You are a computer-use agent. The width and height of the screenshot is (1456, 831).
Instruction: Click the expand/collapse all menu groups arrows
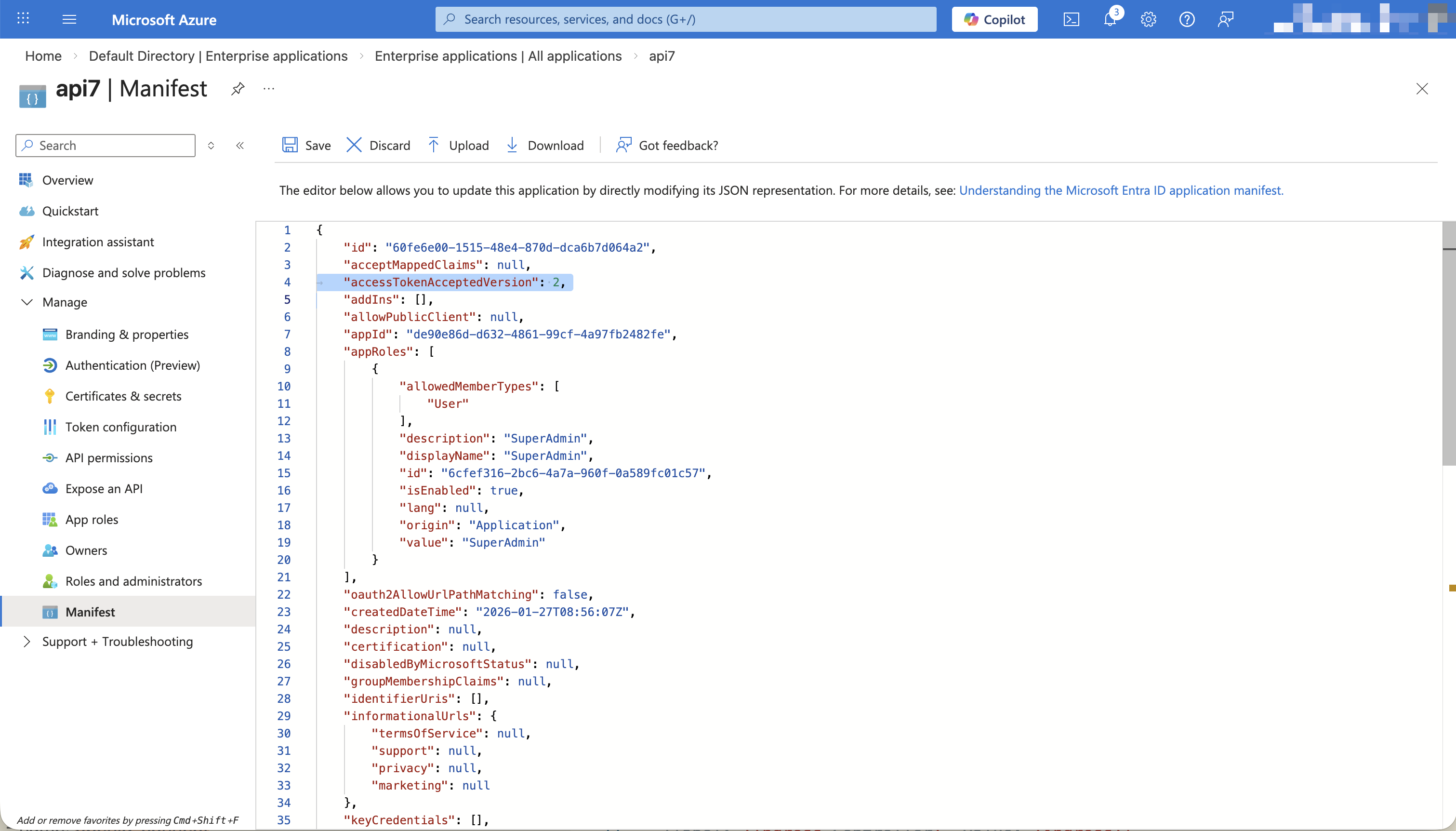tap(211, 146)
